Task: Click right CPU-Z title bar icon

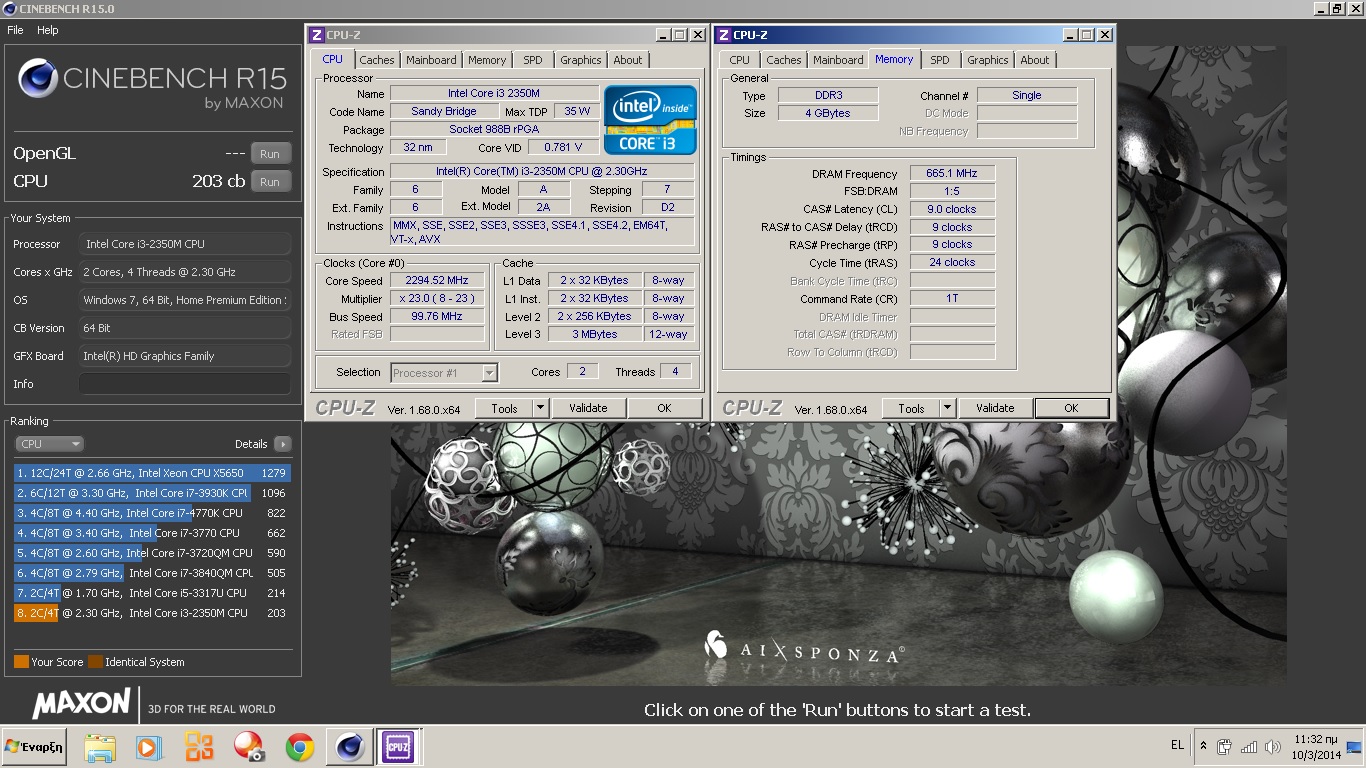Action: (724, 35)
